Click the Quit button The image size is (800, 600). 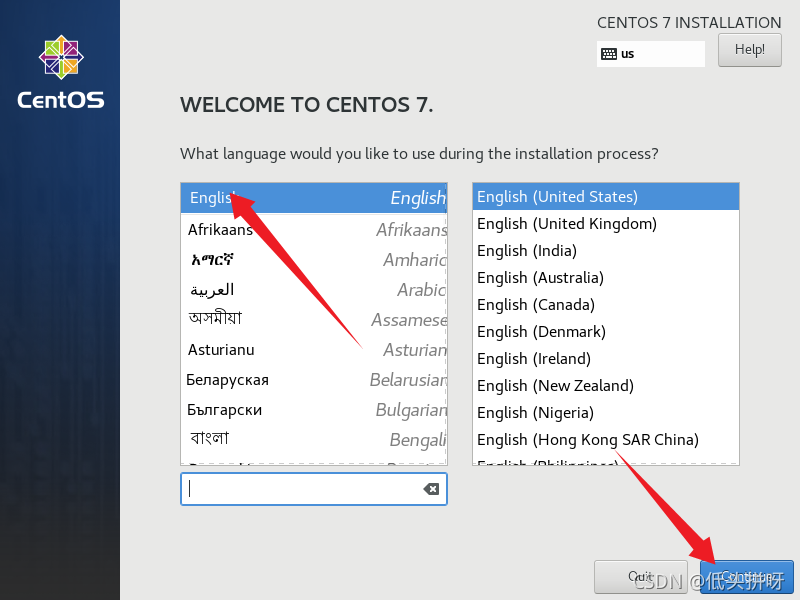click(x=640, y=577)
